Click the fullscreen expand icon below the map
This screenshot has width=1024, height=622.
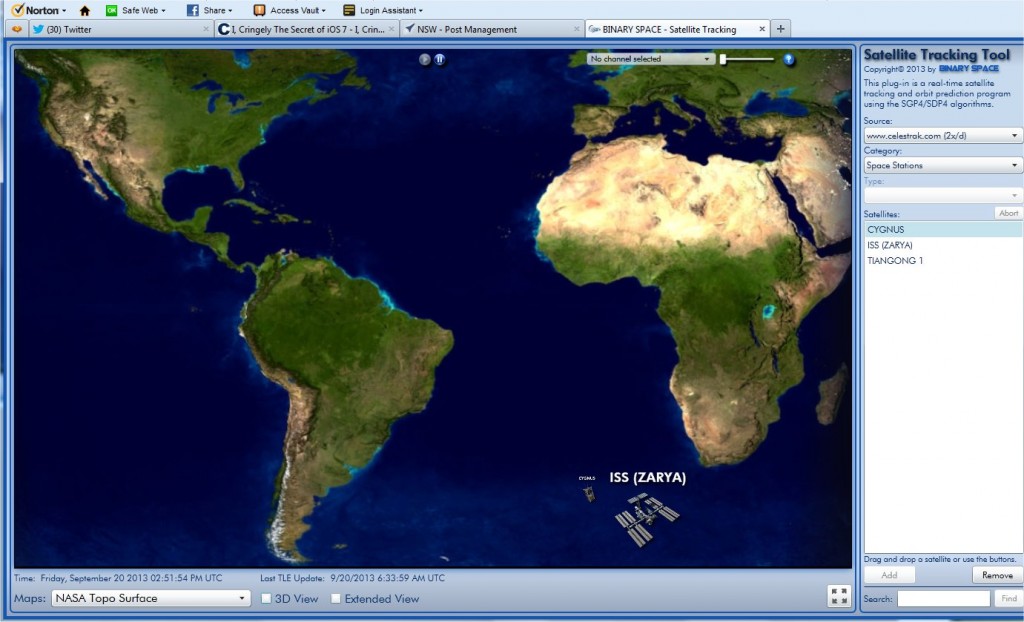[x=839, y=595]
